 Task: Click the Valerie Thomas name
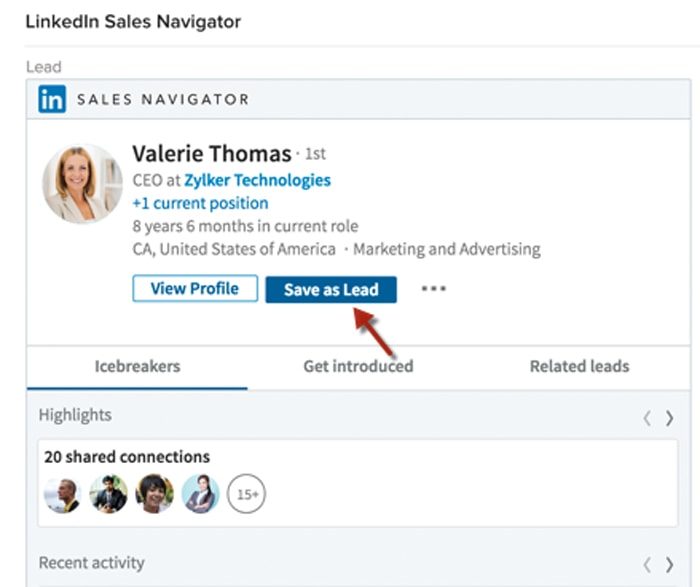(212, 154)
